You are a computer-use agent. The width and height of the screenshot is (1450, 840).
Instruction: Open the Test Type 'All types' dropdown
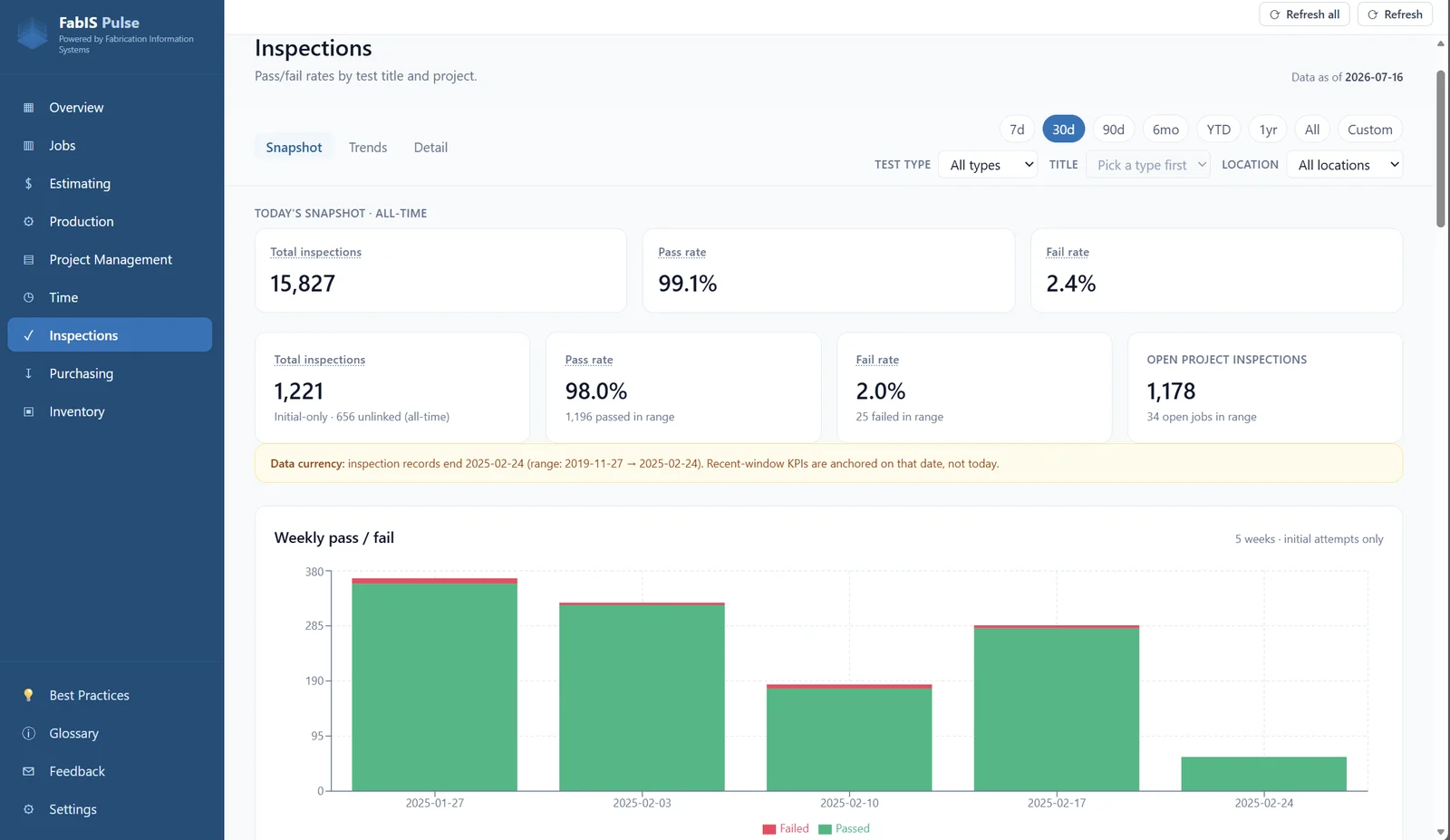pyautogui.click(x=988, y=165)
